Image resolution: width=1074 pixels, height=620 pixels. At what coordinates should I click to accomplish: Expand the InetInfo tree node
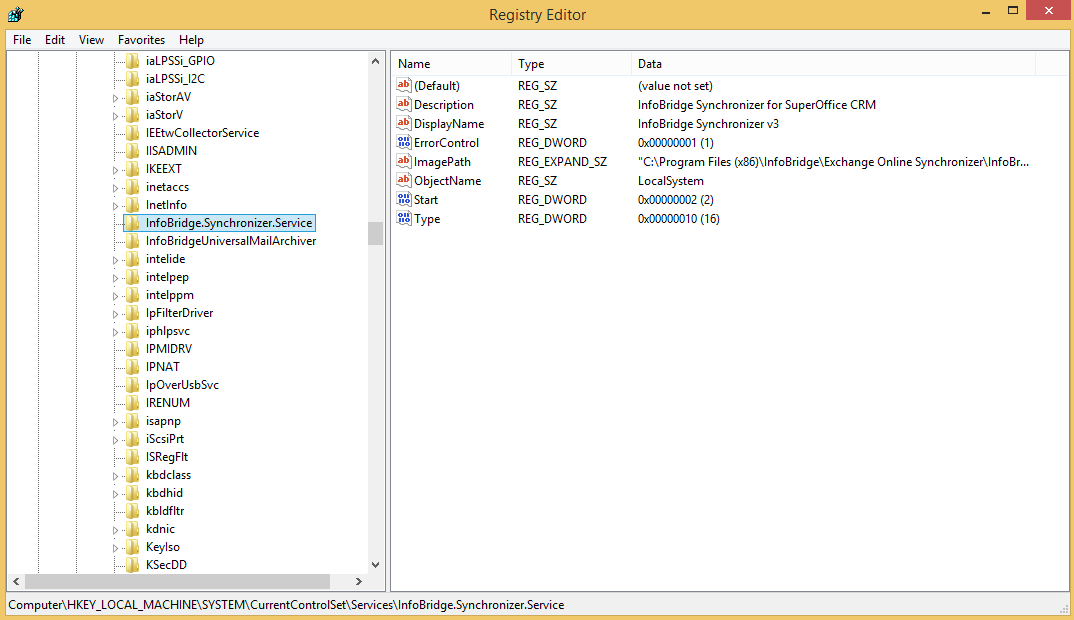point(115,206)
